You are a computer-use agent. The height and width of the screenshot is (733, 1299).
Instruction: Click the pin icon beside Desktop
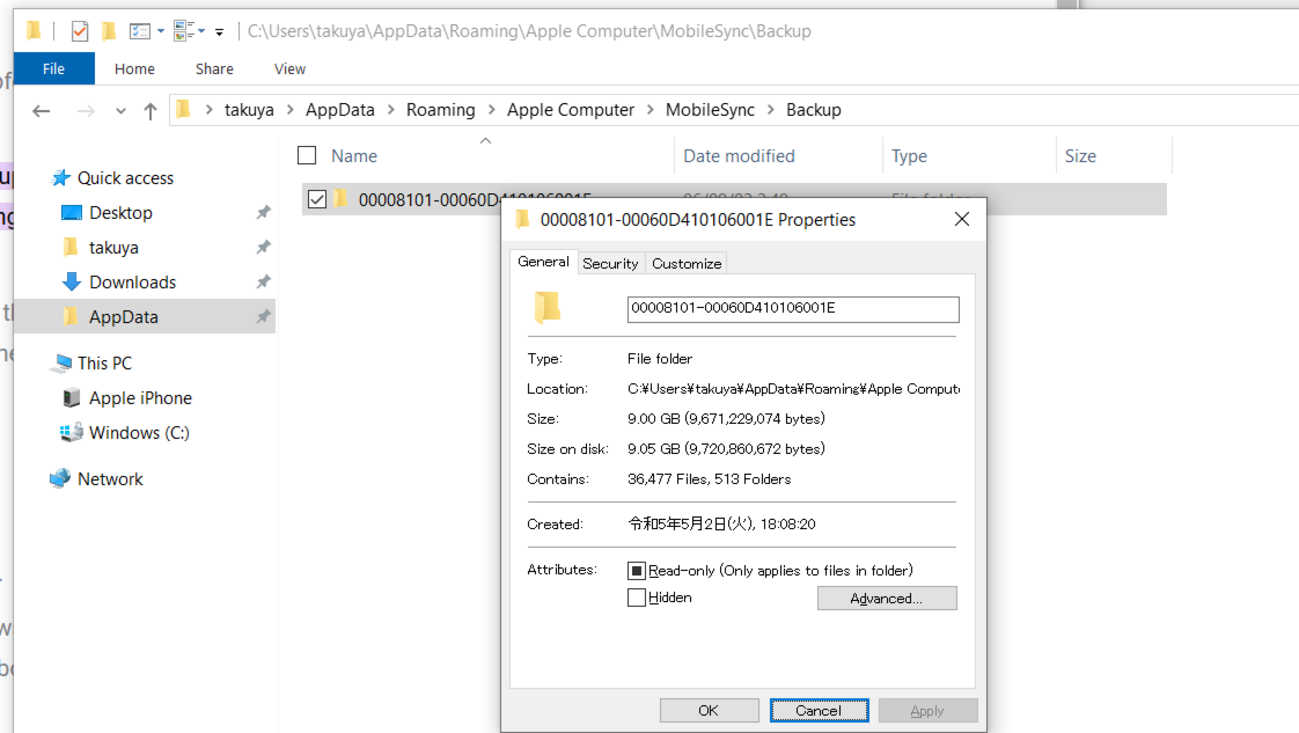pos(263,213)
